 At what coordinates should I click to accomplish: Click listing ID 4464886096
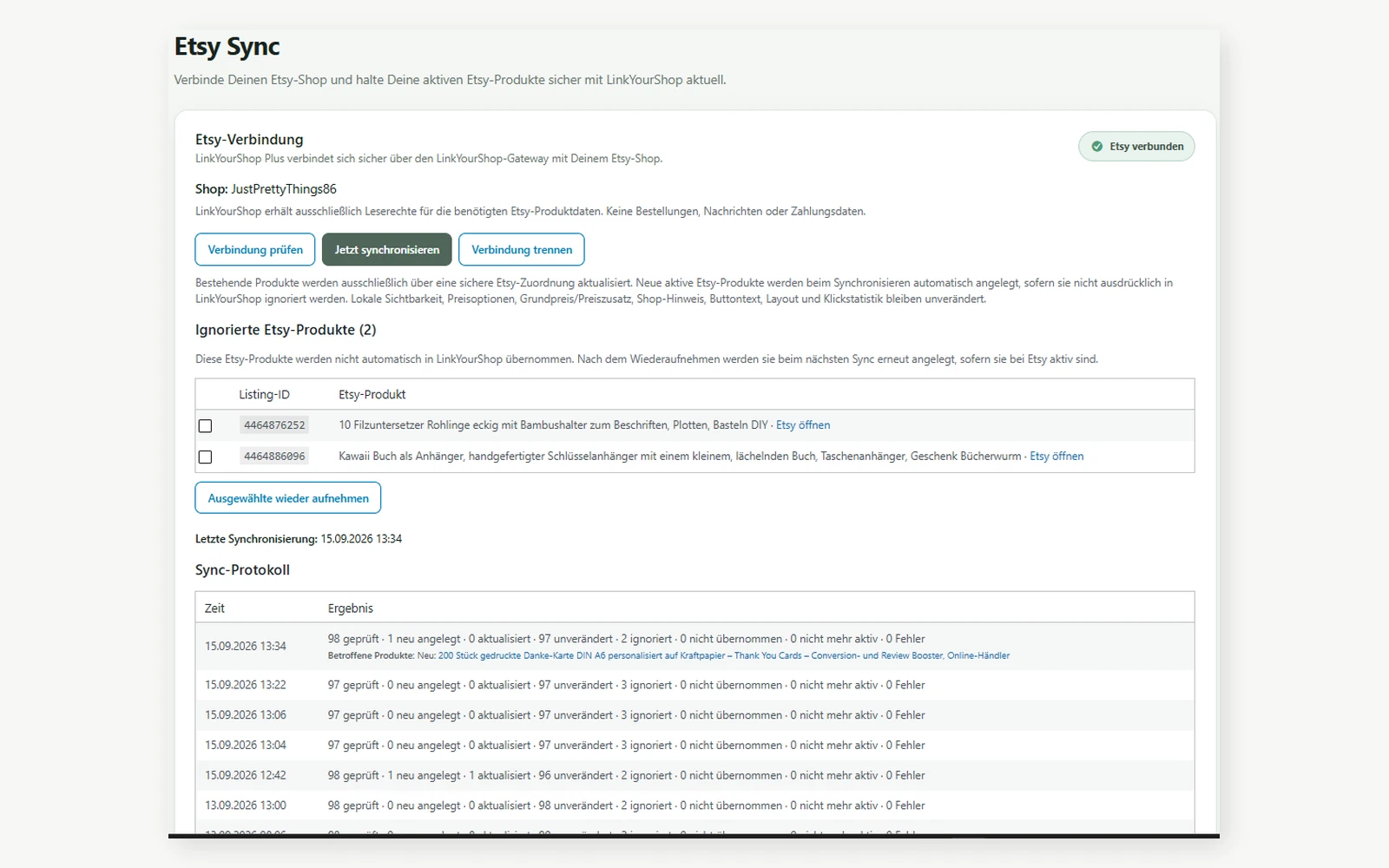[x=274, y=457]
